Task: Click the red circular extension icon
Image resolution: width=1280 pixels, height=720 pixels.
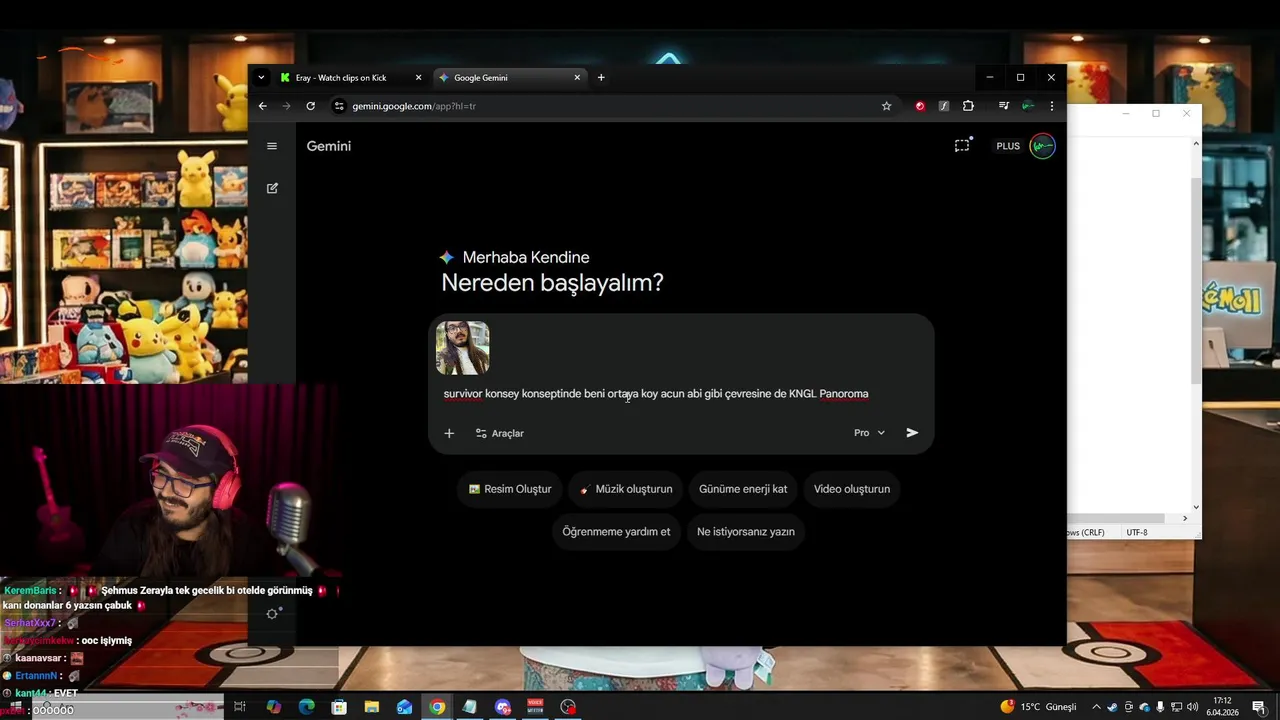Action: tap(920, 106)
